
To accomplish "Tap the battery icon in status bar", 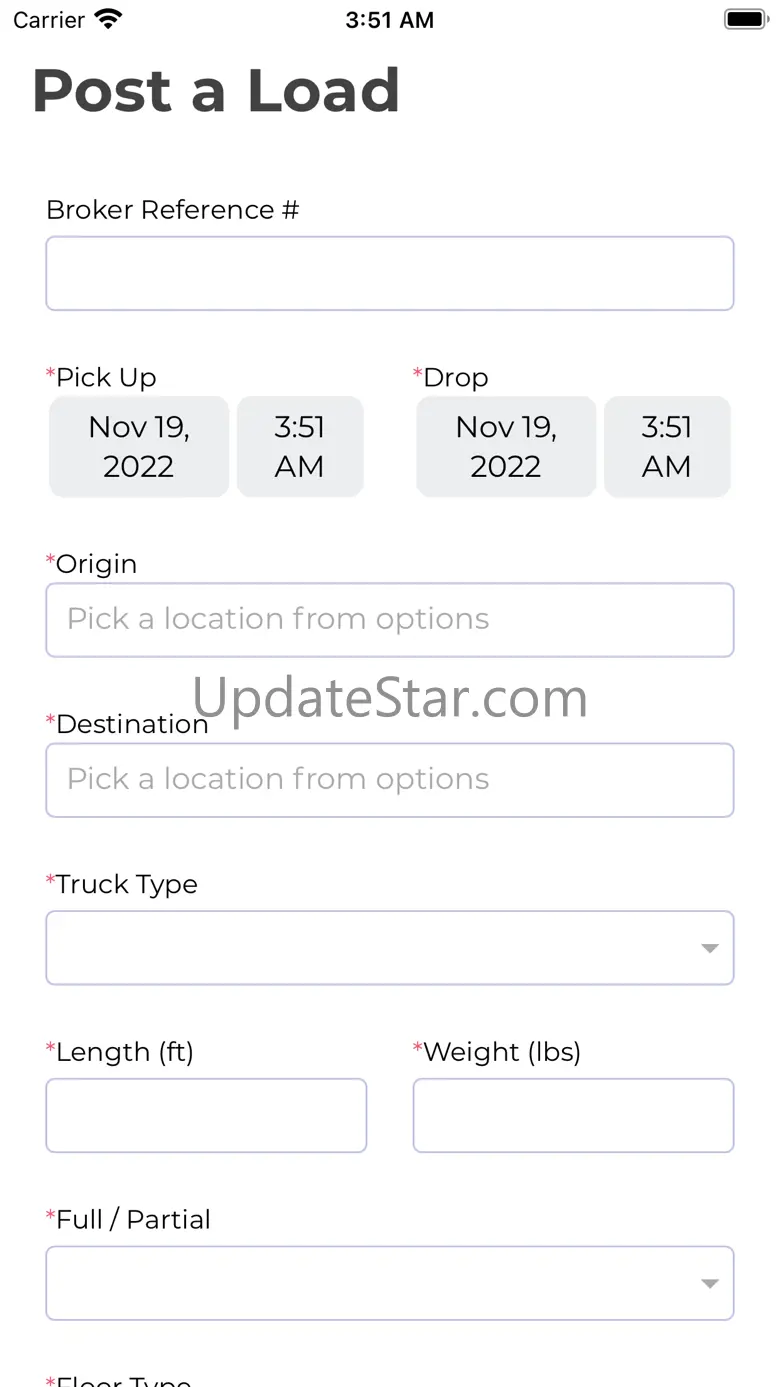I will tap(745, 19).
